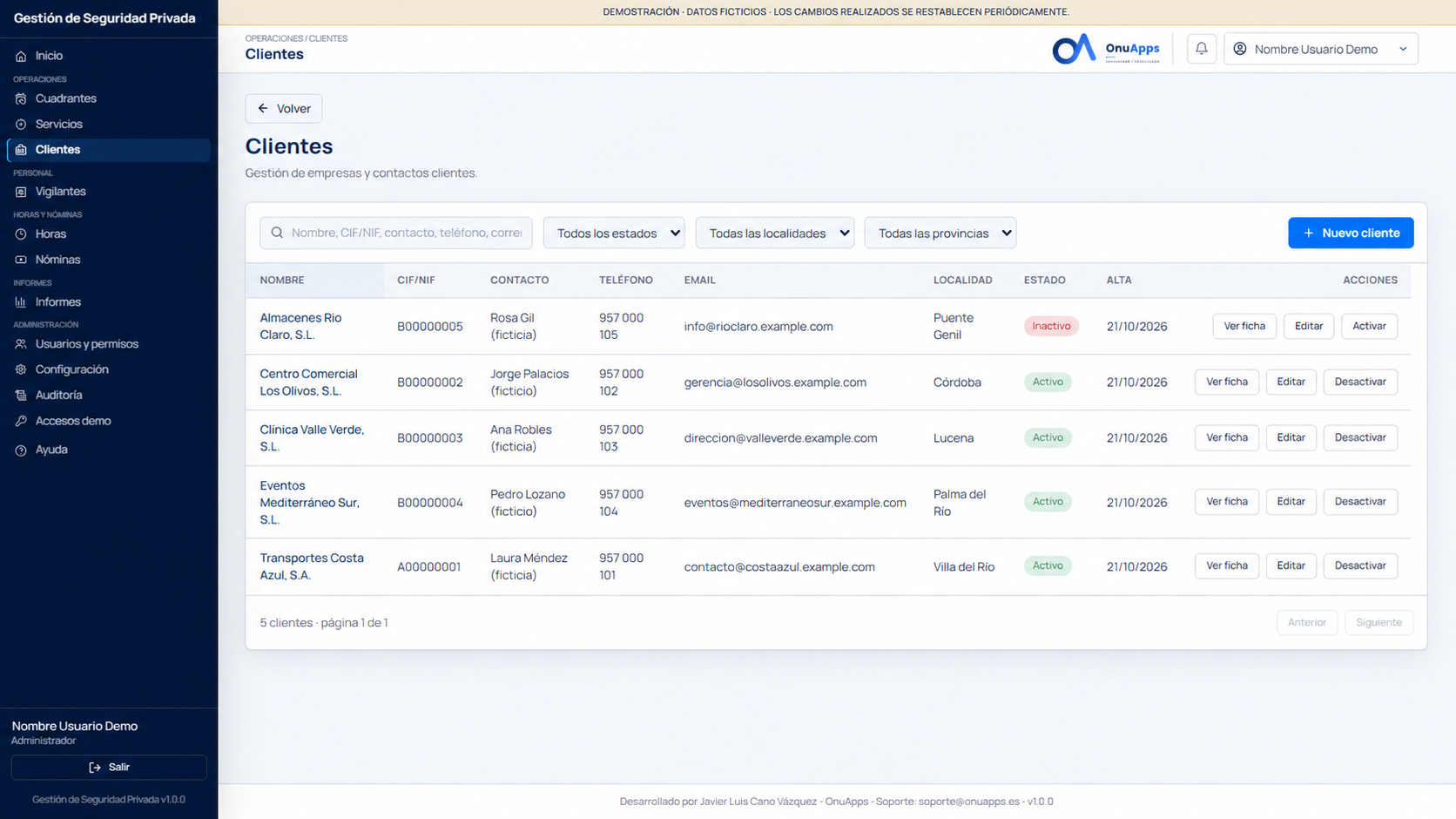Click the Ayuda help icon
This screenshot has width=1456, height=819.
tap(21, 450)
